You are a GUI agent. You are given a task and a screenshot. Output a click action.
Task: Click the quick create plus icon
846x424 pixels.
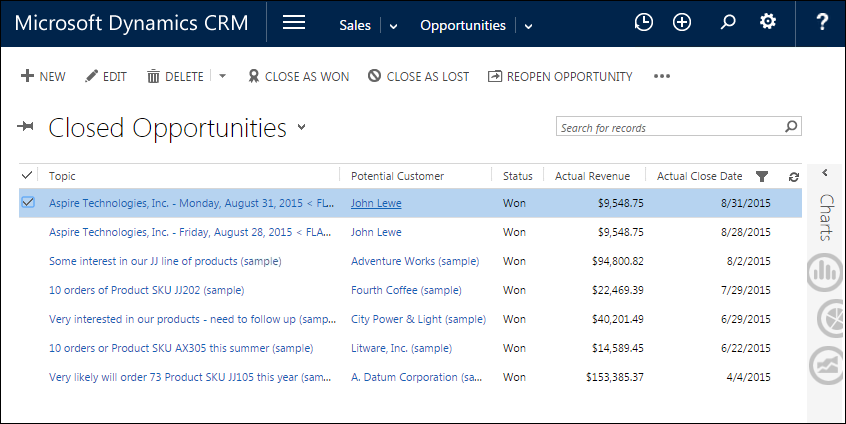tap(682, 23)
